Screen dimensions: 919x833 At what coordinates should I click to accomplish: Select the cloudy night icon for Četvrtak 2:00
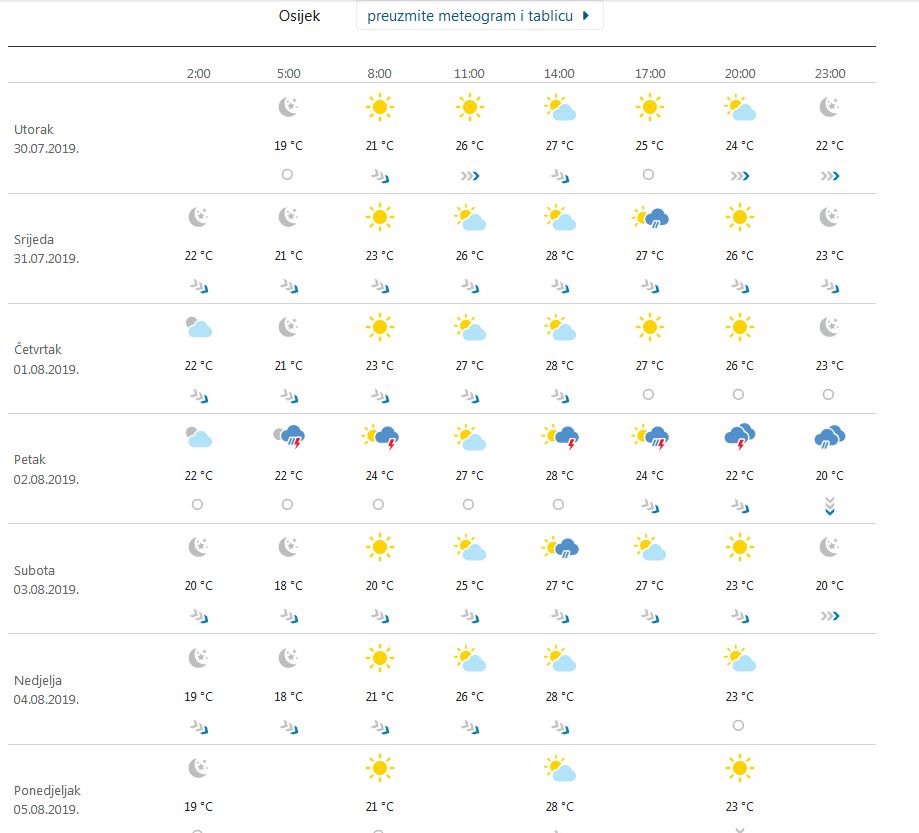coord(198,327)
